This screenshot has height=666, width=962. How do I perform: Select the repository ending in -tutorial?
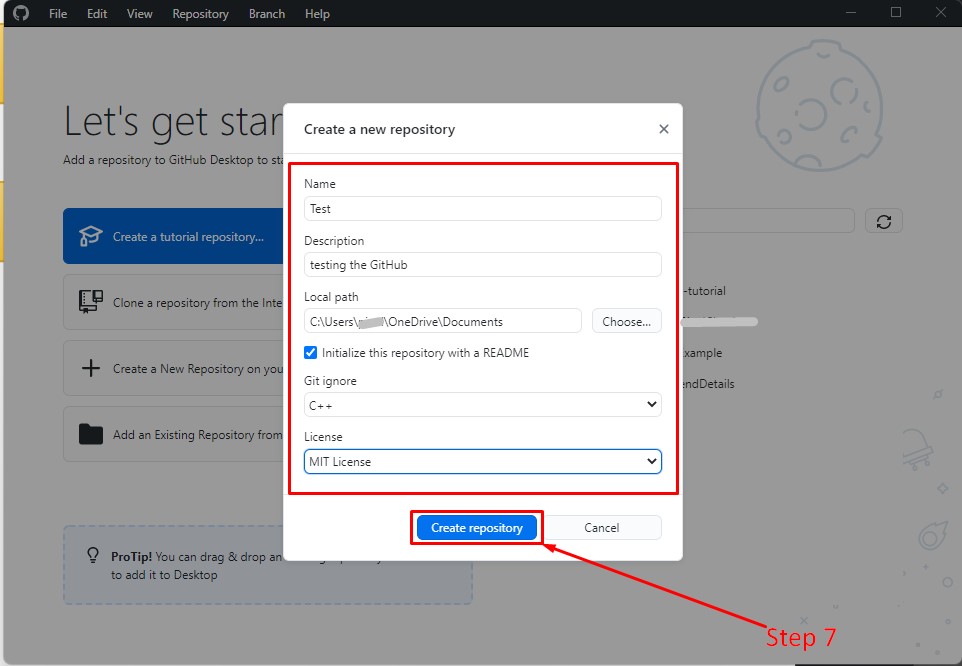click(706, 291)
